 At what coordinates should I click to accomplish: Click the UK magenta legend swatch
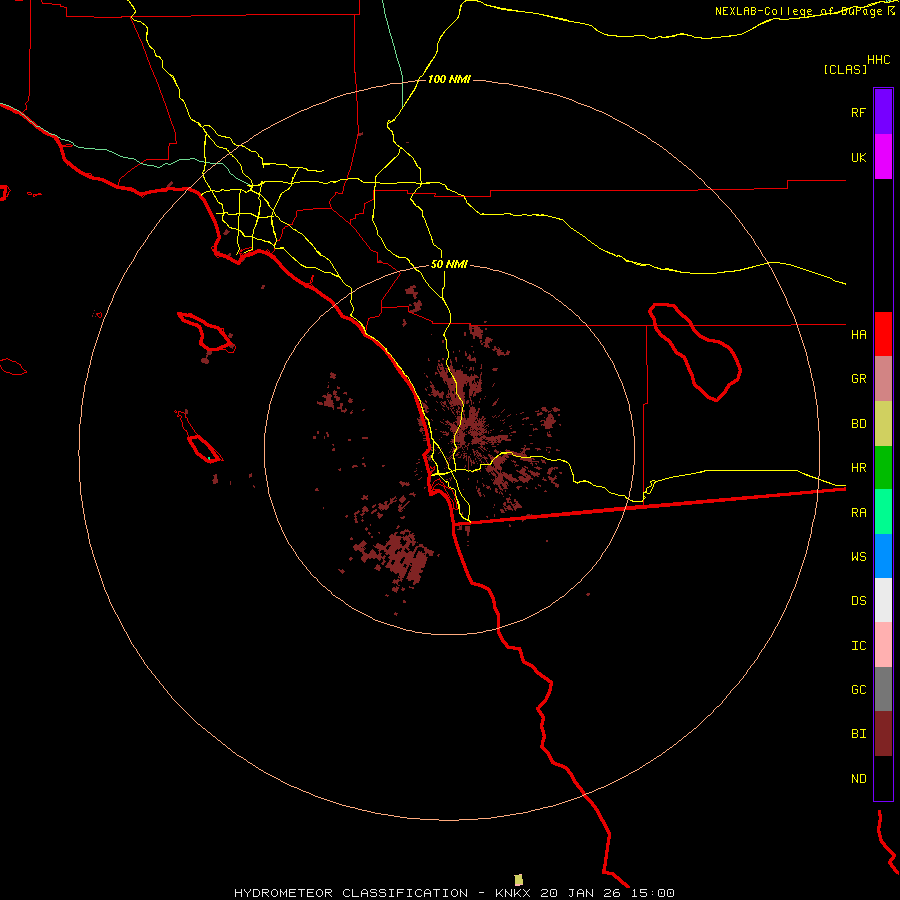tap(883, 157)
